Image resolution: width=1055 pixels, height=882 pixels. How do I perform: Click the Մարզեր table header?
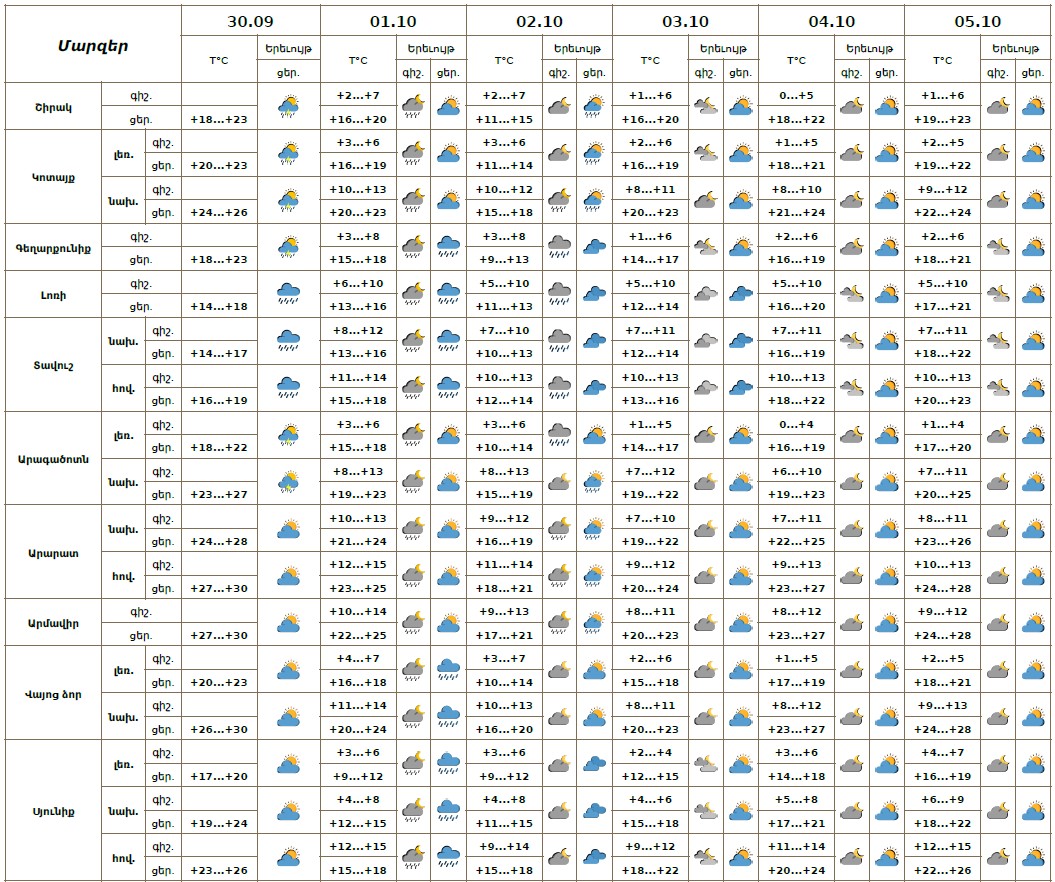coord(93,45)
